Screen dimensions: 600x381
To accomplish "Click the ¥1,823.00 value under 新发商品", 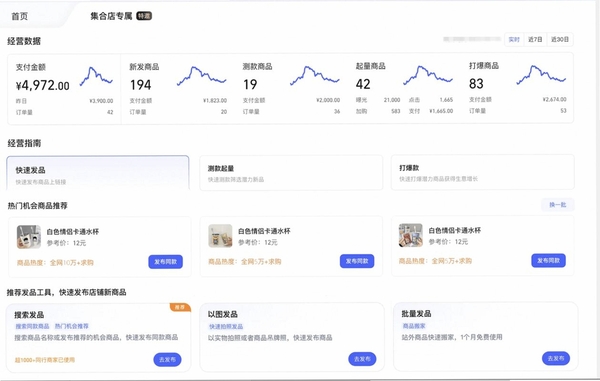I will pos(215,101).
